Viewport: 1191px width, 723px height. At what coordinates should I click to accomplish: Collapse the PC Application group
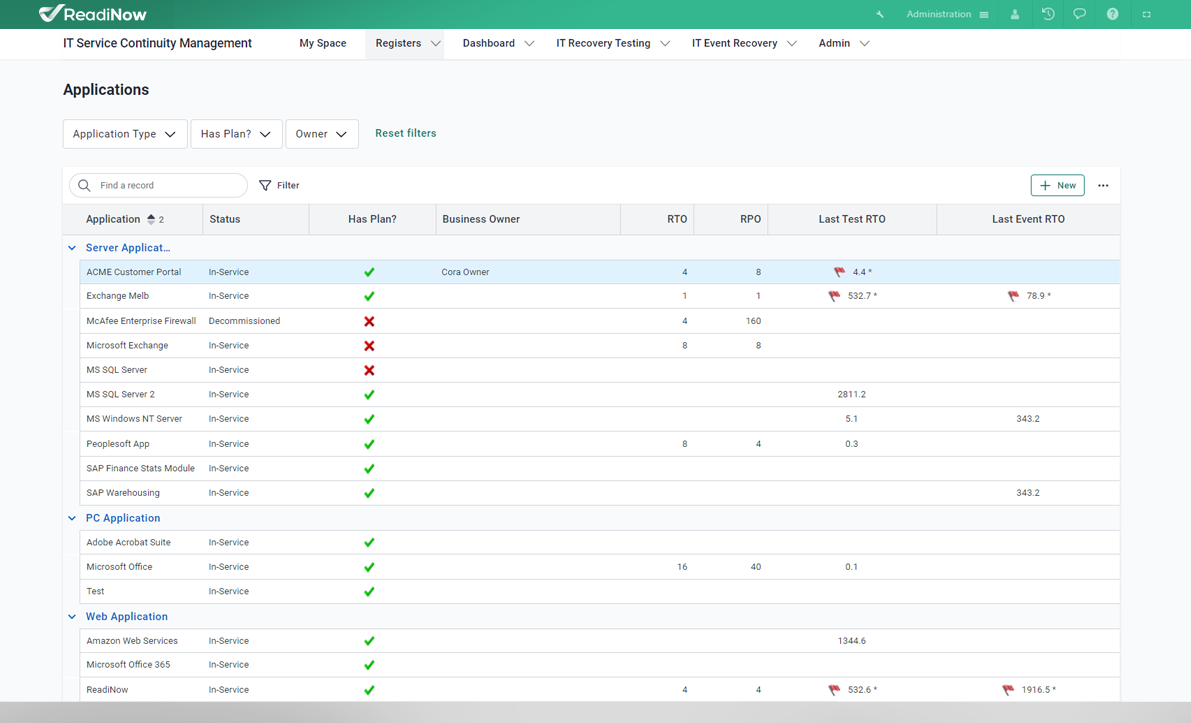pyautogui.click(x=72, y=519)
